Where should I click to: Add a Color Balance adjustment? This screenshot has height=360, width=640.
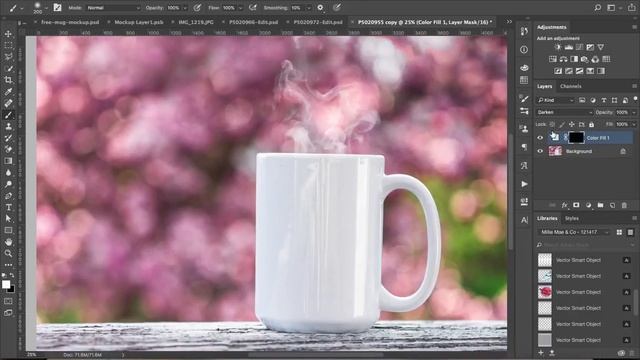(x=563, y=59)
